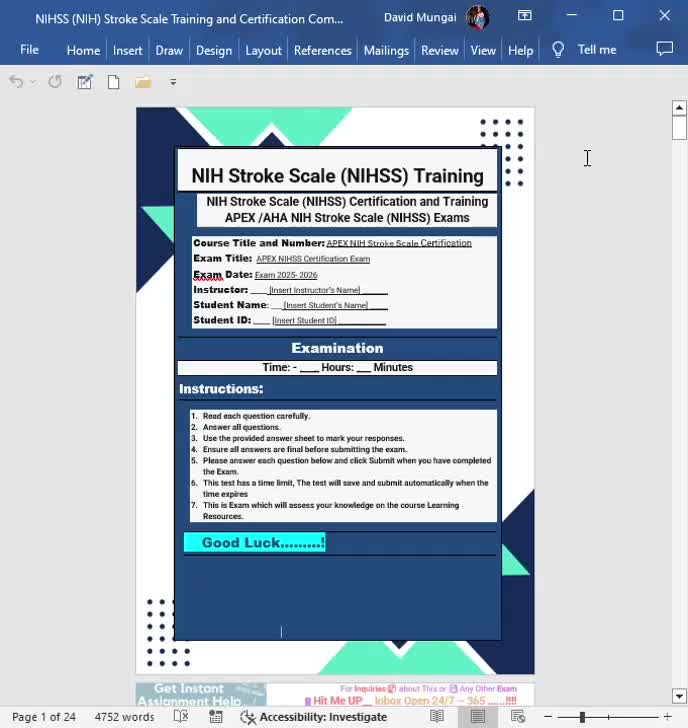
Task: Create a new blank document icon
Action: click(x=113, y=82)
